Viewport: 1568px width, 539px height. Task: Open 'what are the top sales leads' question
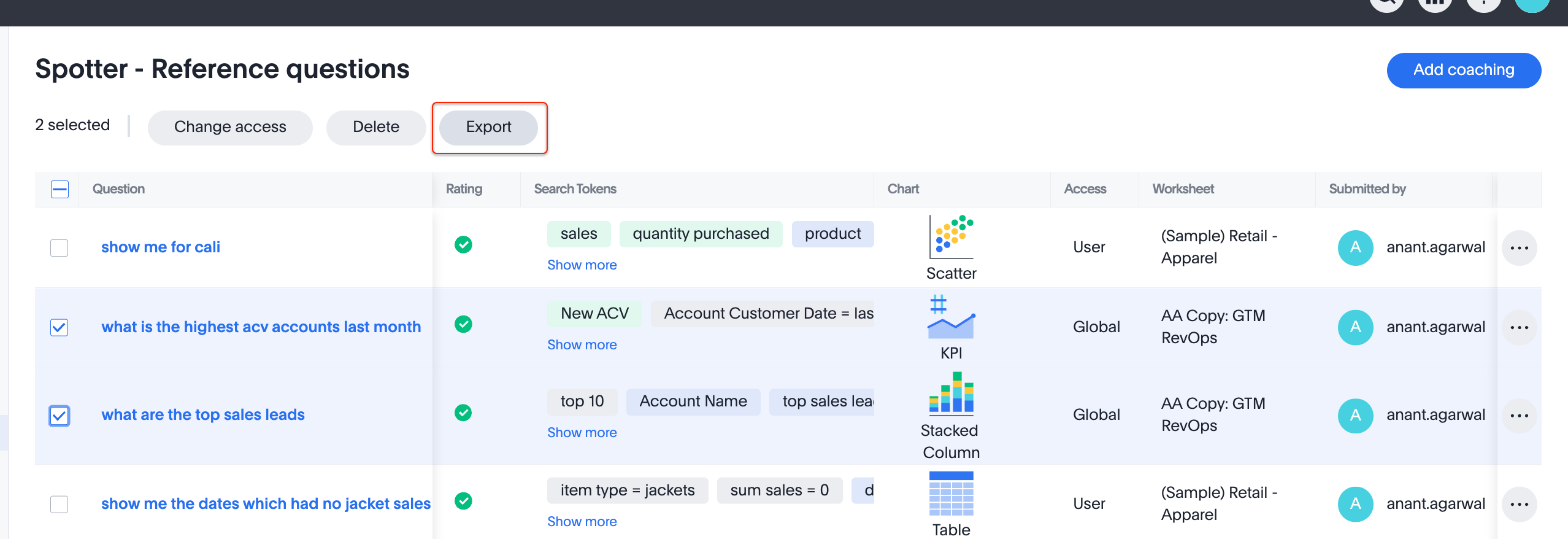point(203,415)
